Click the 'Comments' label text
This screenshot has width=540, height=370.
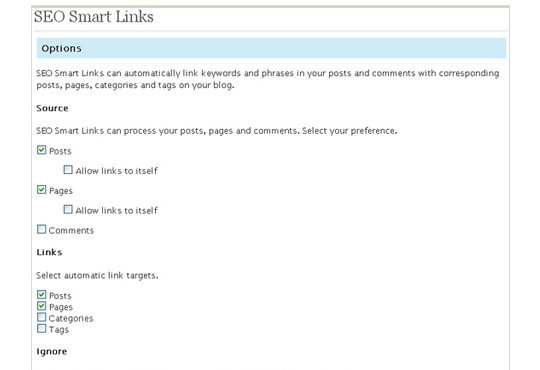tap(71, 230)
